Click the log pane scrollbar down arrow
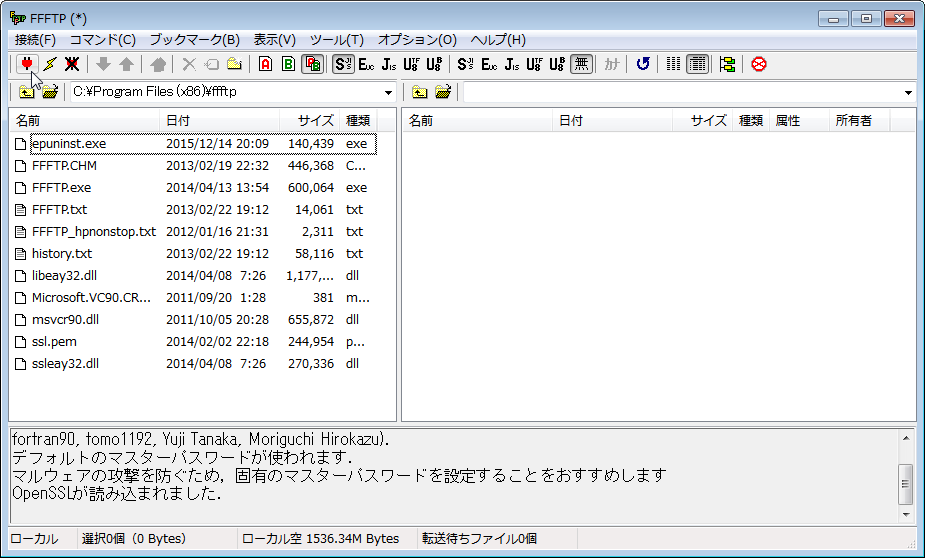This screenshot has width=925, height=558. point(906,515)
